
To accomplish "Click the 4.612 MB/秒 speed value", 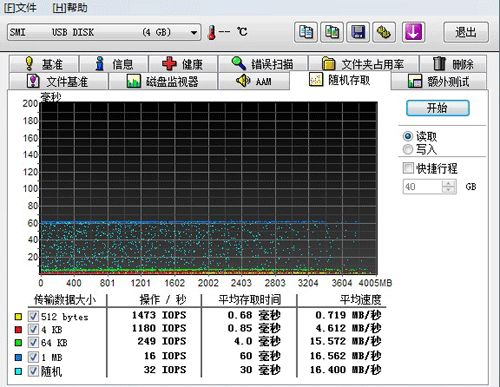I will pyautogui.click(x=348, y=328).
